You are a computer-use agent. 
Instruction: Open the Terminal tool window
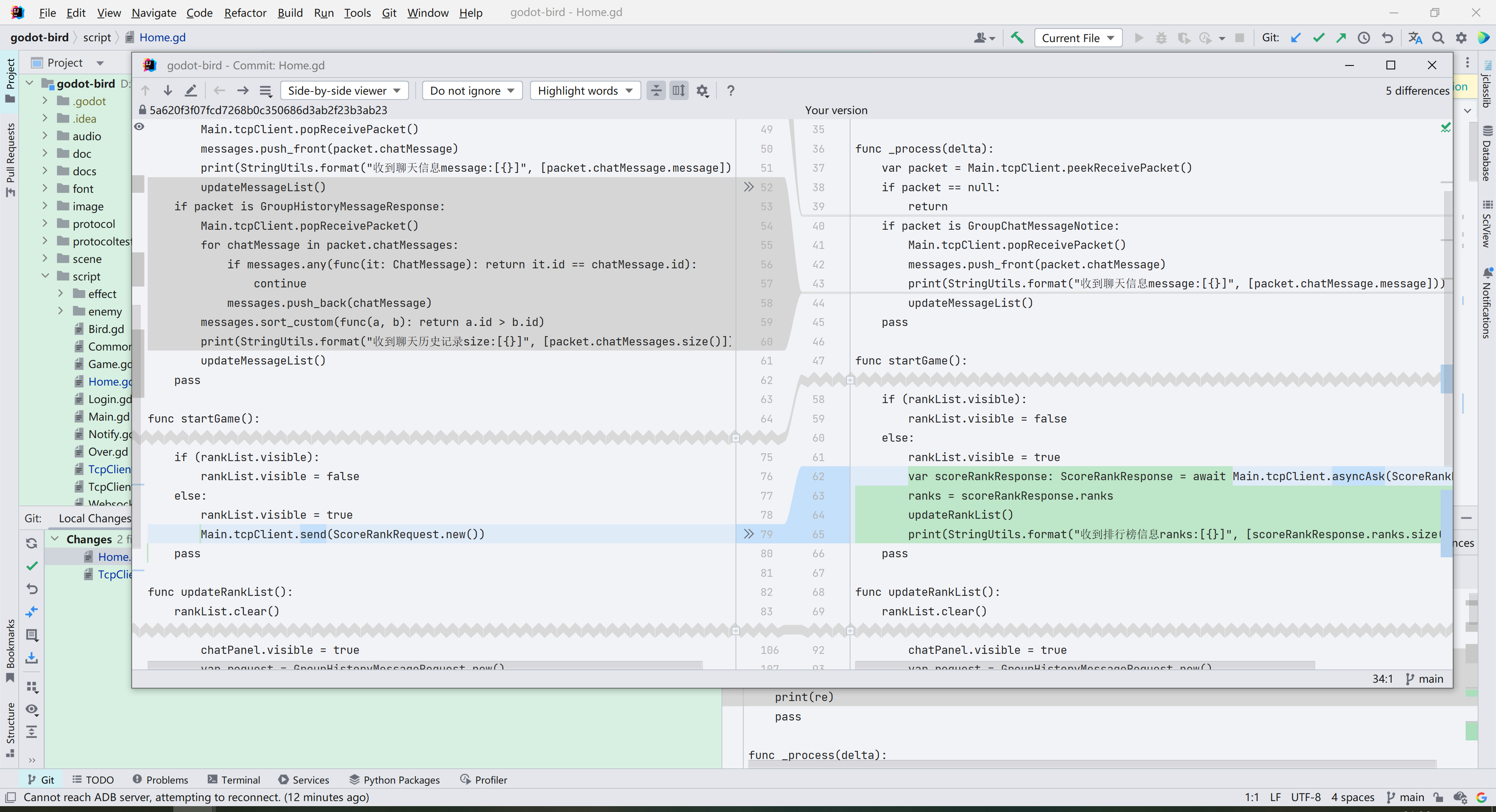point(234,780)
